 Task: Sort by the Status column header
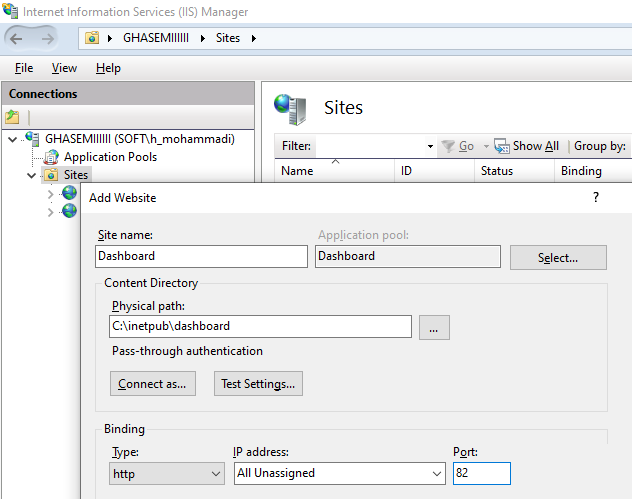514,171
